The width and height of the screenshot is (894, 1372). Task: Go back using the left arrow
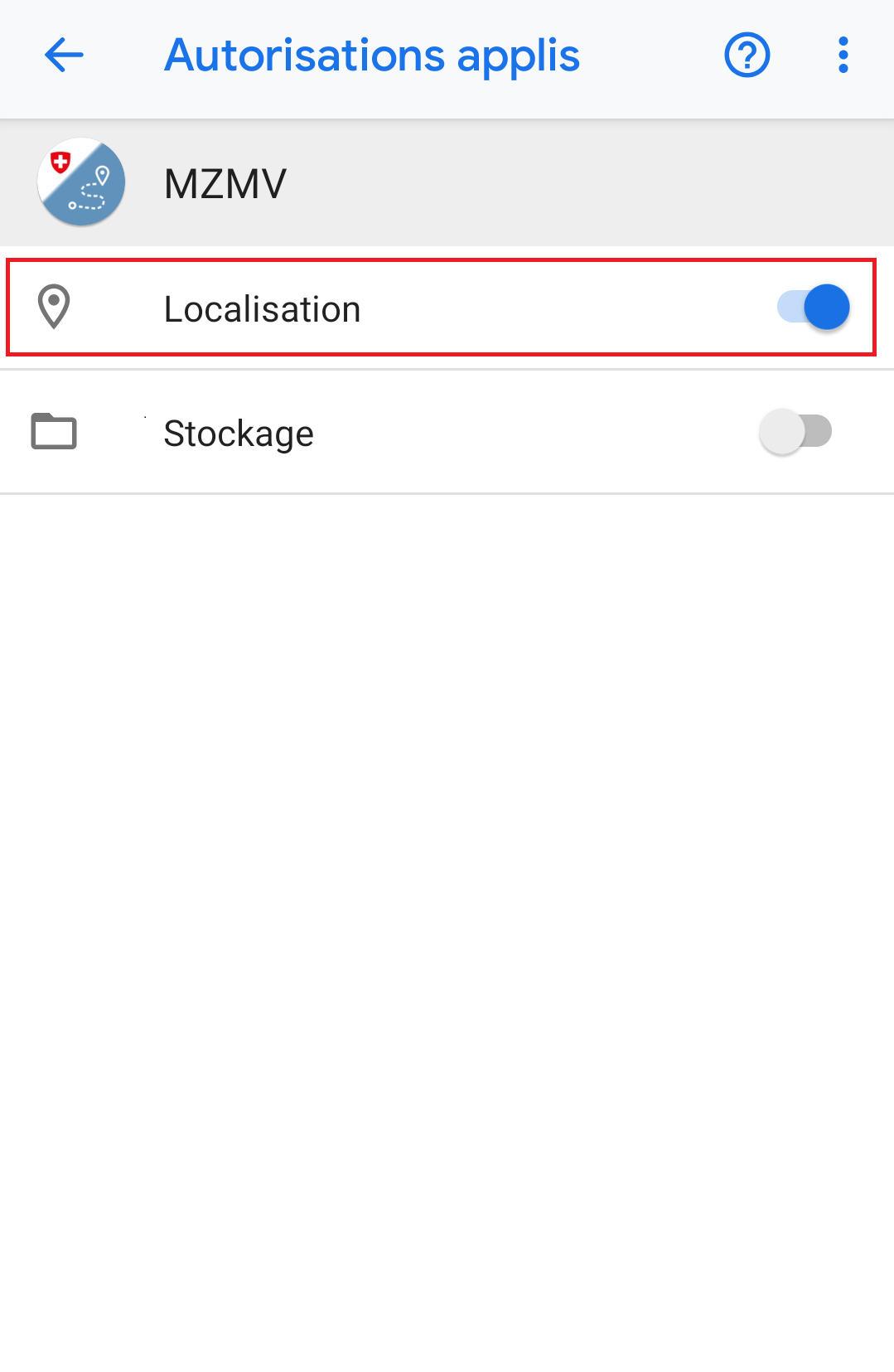pyautogui.click(x=64, y=56)
